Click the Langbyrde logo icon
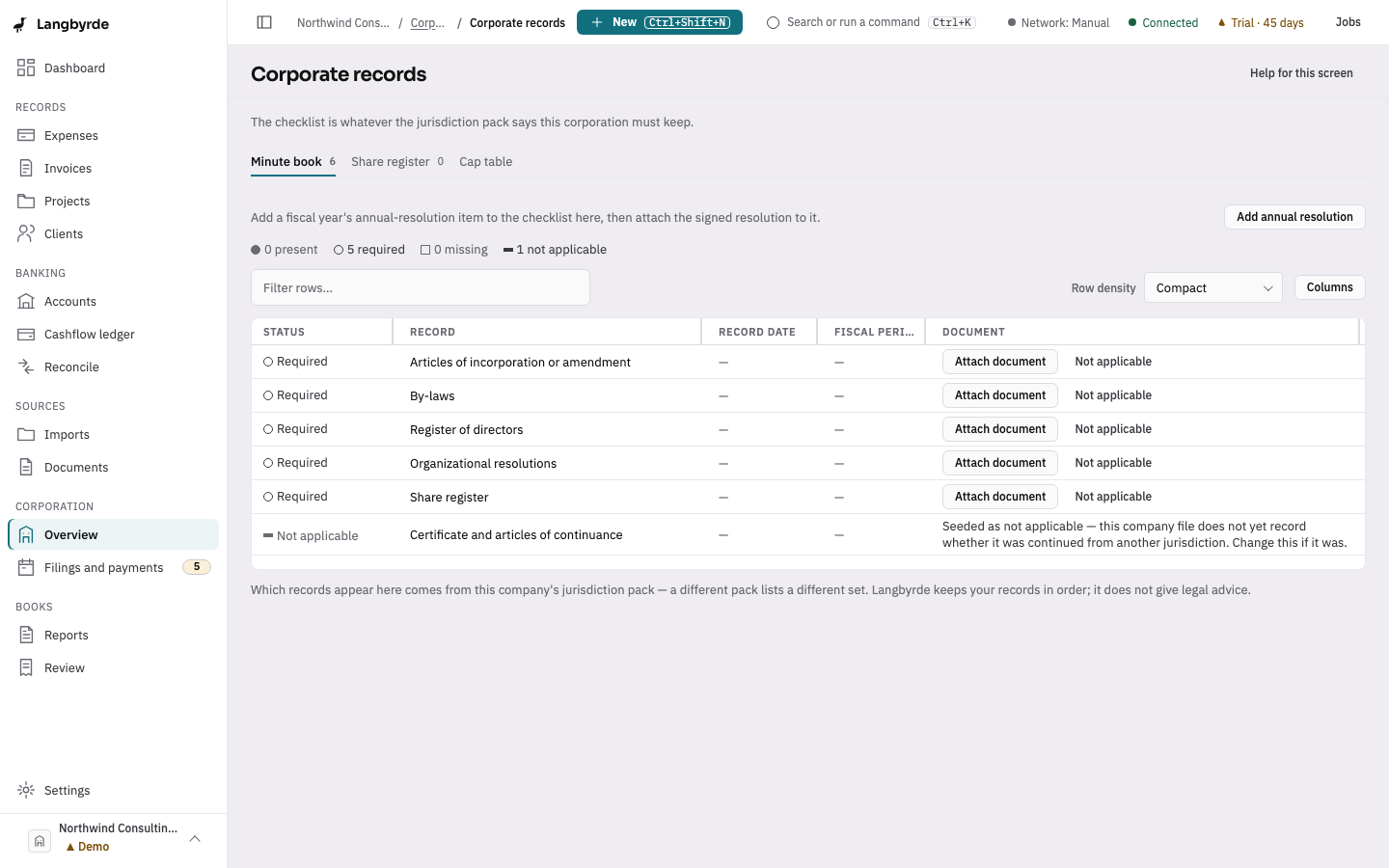 20,25
